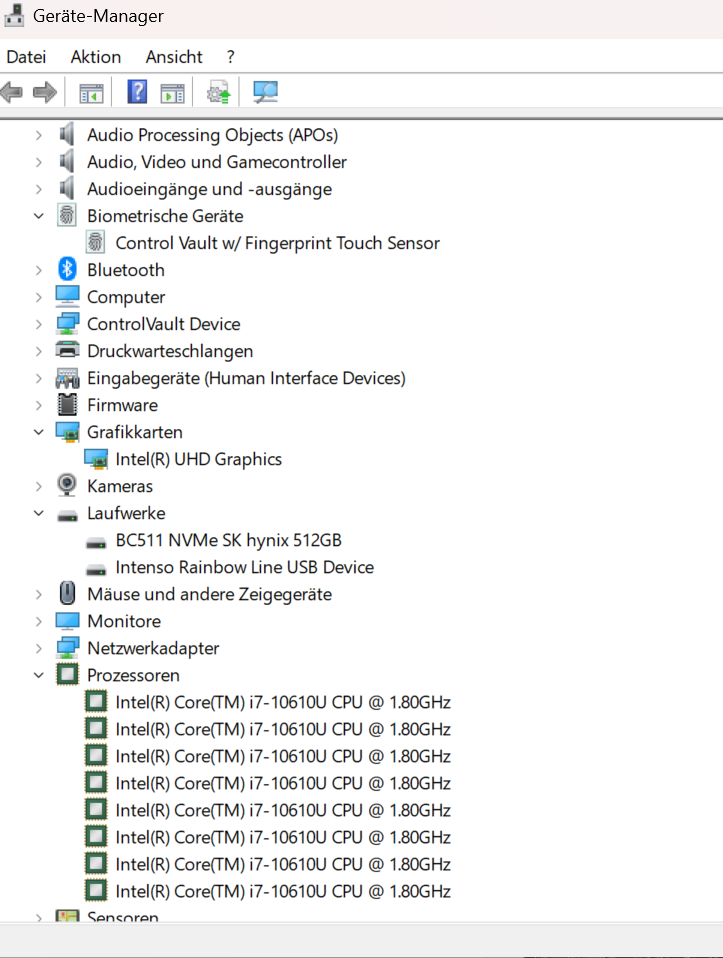Click chip icon next to Firmware
Viewport: 723px width, 958px height.
(x=67, y=404)
